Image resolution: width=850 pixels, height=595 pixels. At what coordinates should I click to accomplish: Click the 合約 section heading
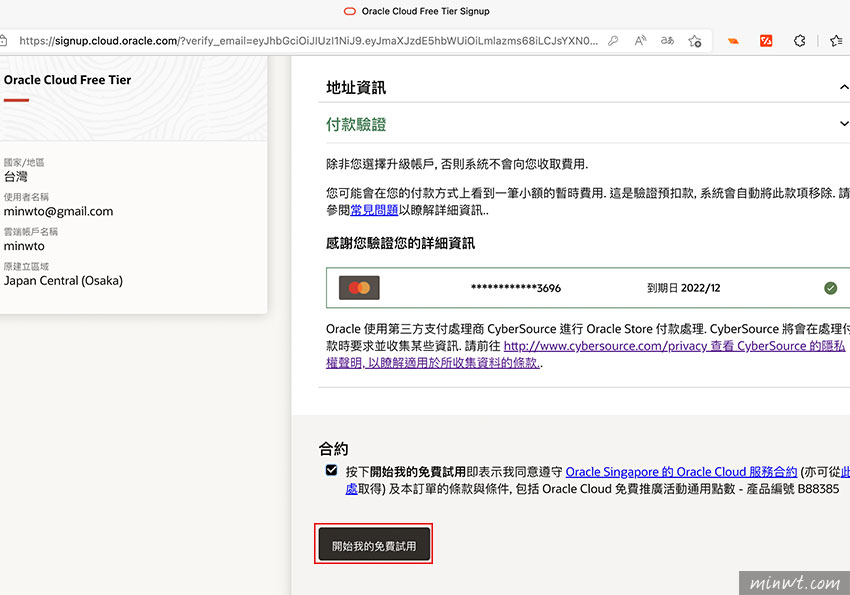pyautogui.click(x=333, y=449)
